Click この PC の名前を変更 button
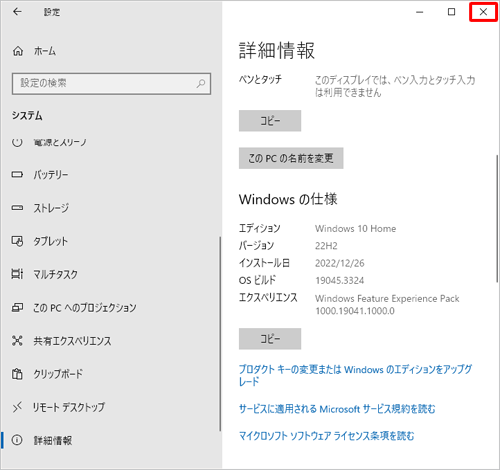 (x=291, y=158)
